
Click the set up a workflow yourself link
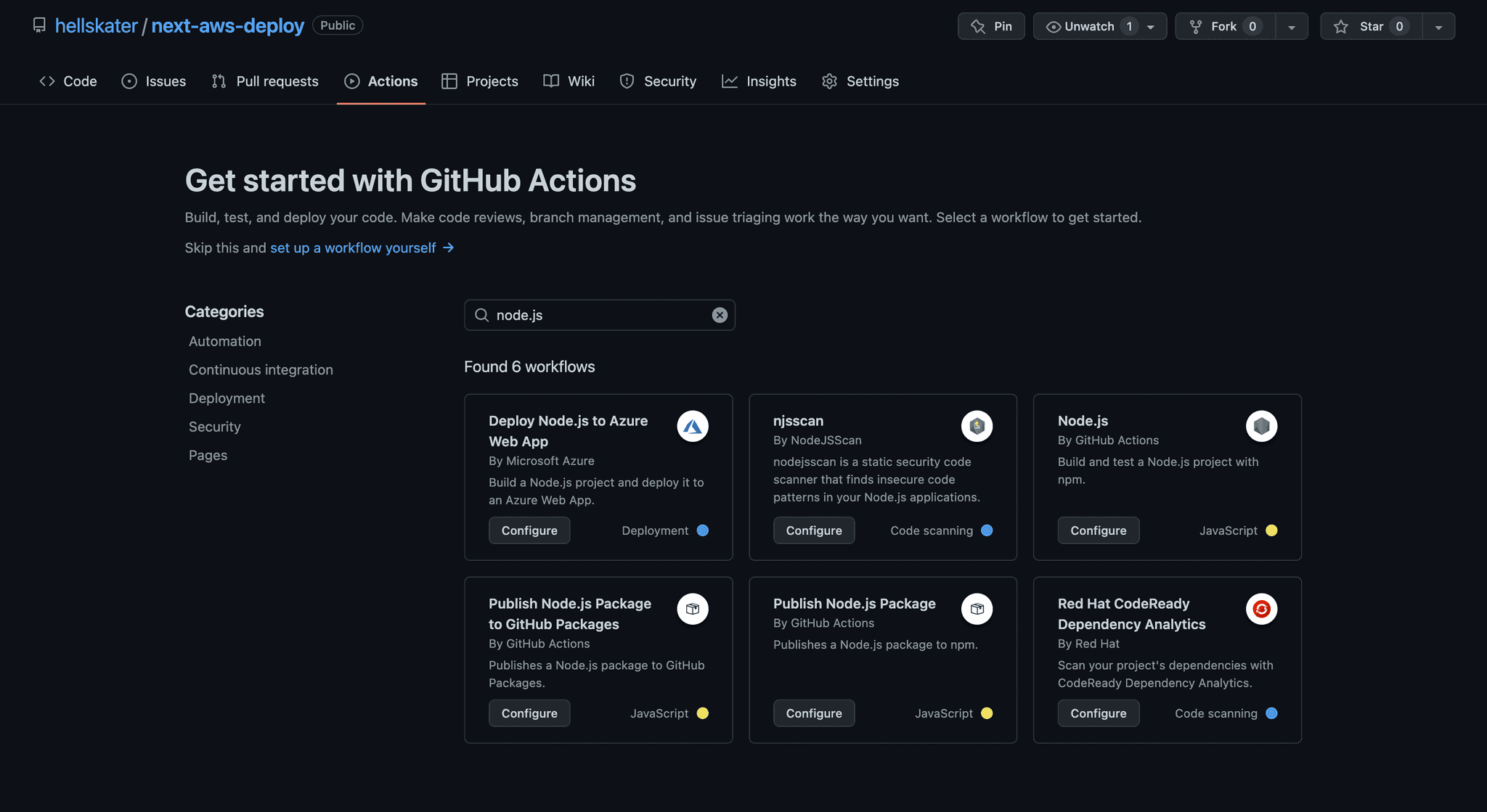(x=352, y=247)
